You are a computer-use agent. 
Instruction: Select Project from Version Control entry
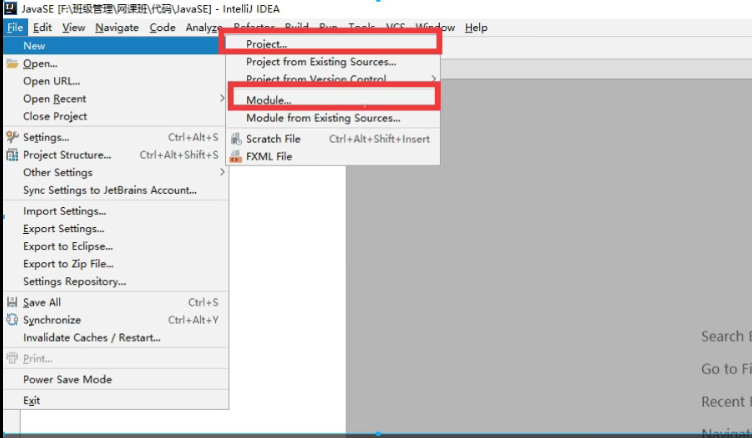pyautogui.click(x=332, y=79)
